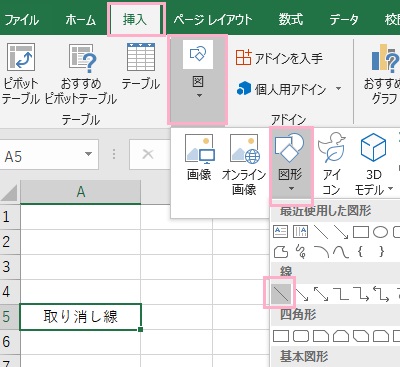The height and width of the screenshot is (367, 400).
Task: Pick the plain rectangle under 四角形
Action: coord(281,336)
